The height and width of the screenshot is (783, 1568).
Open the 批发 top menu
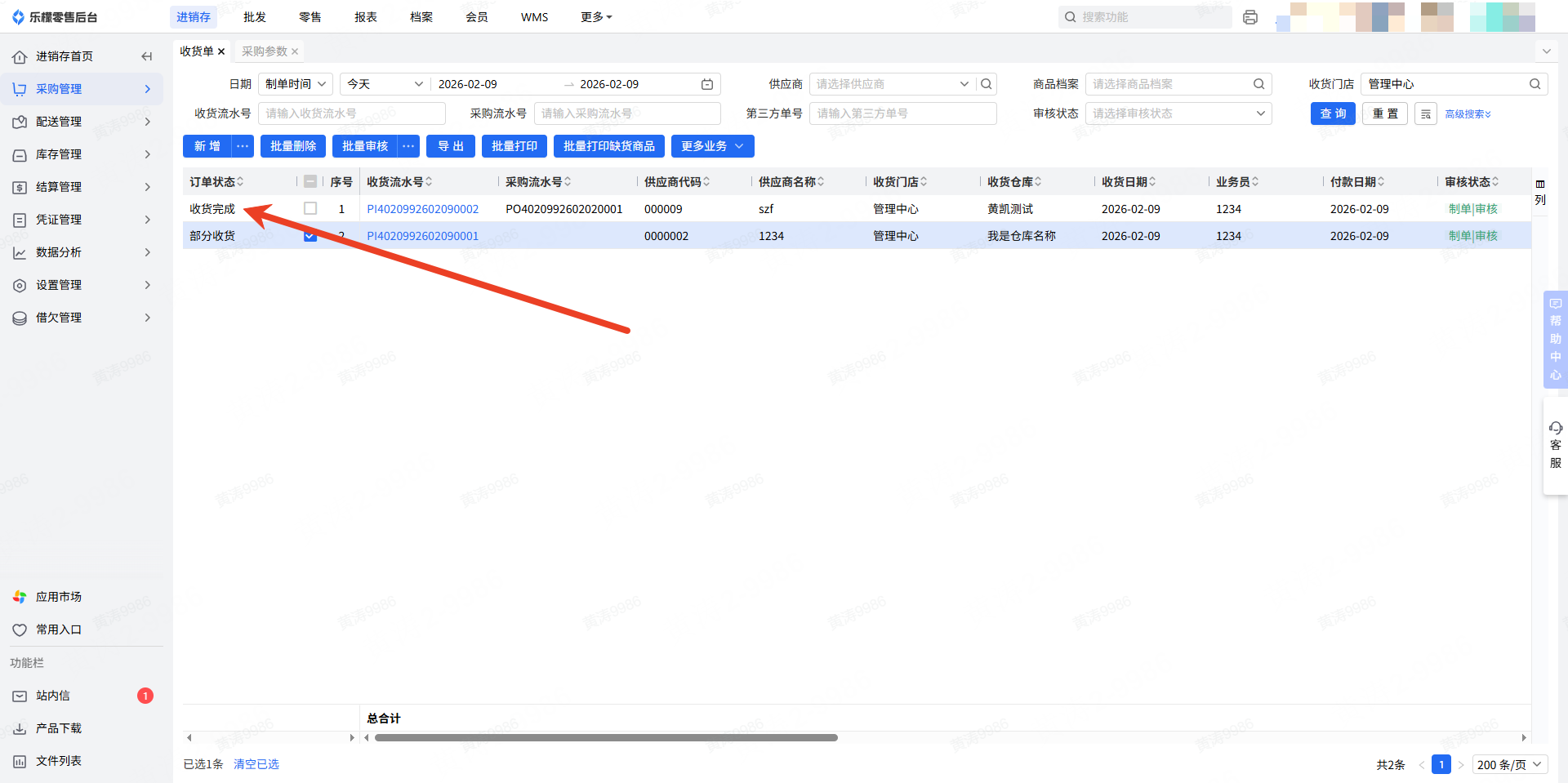click(255, 17)
